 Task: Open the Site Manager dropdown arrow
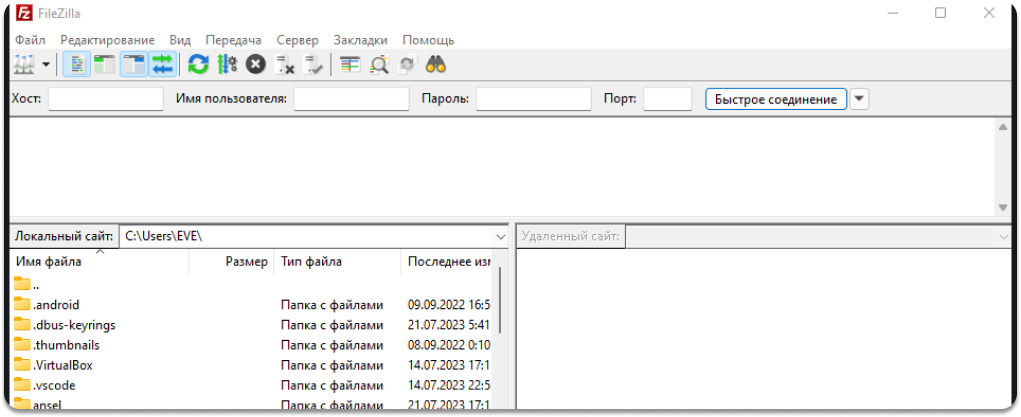[x=46, y=65]
